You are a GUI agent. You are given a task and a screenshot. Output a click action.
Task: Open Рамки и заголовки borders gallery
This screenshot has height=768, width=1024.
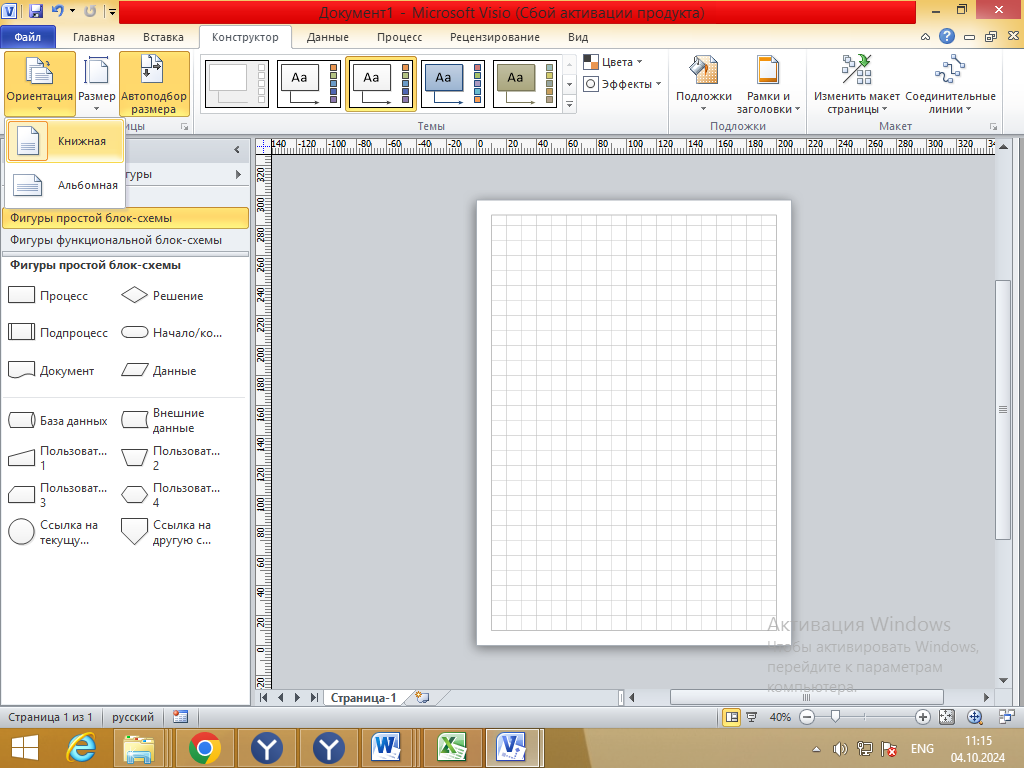pyautogui.click(x=768, y=84)
